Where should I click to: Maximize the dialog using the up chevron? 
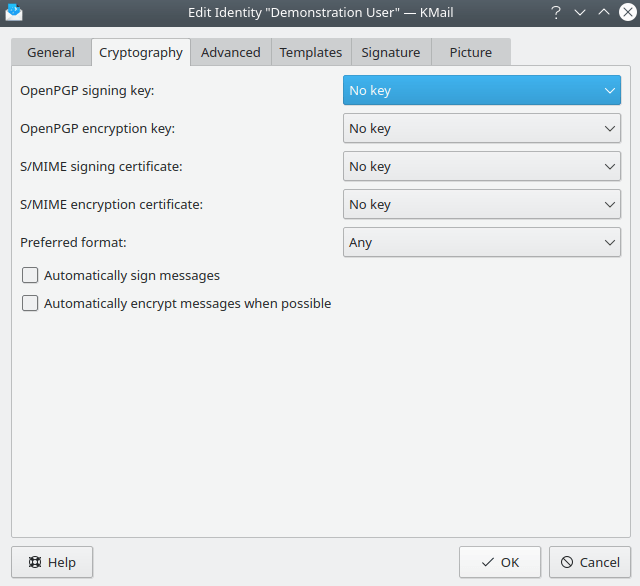click(603, 12)
